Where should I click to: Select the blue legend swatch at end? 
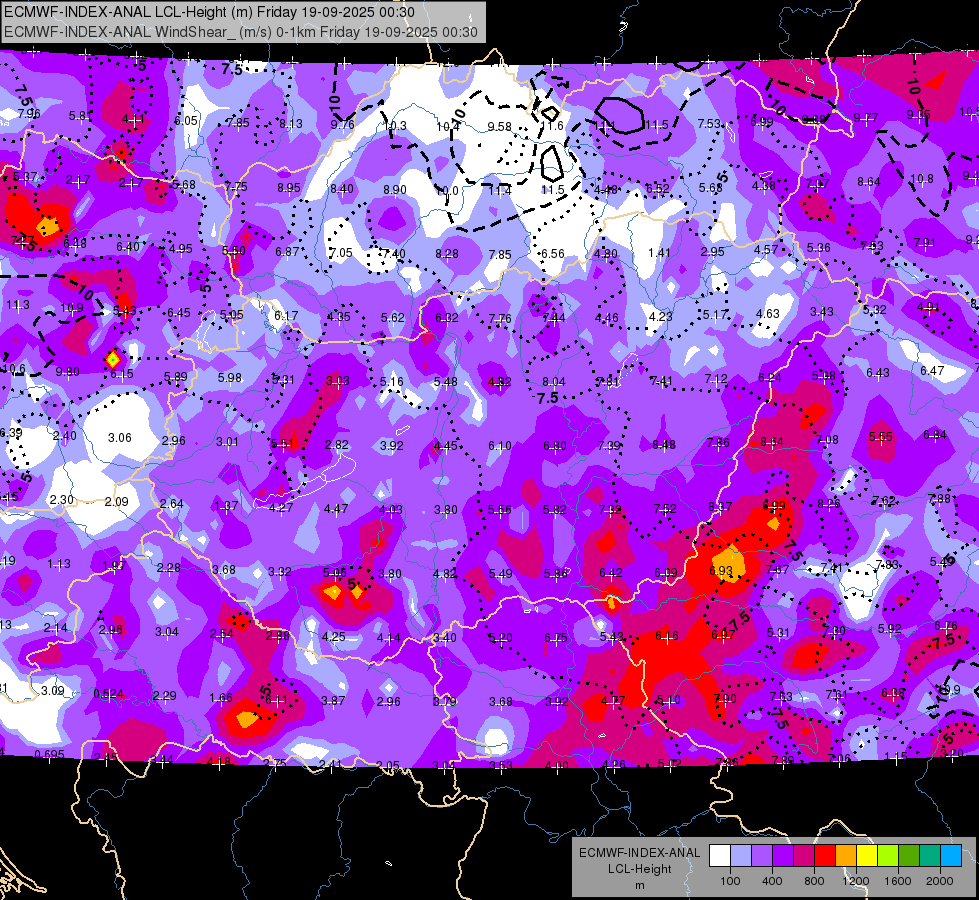tap(951, 856)
